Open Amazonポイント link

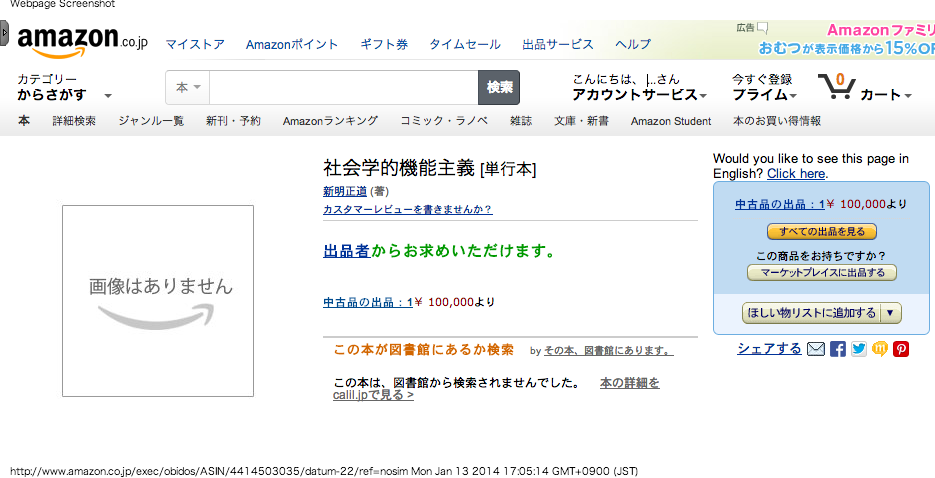tap(292, 44)
